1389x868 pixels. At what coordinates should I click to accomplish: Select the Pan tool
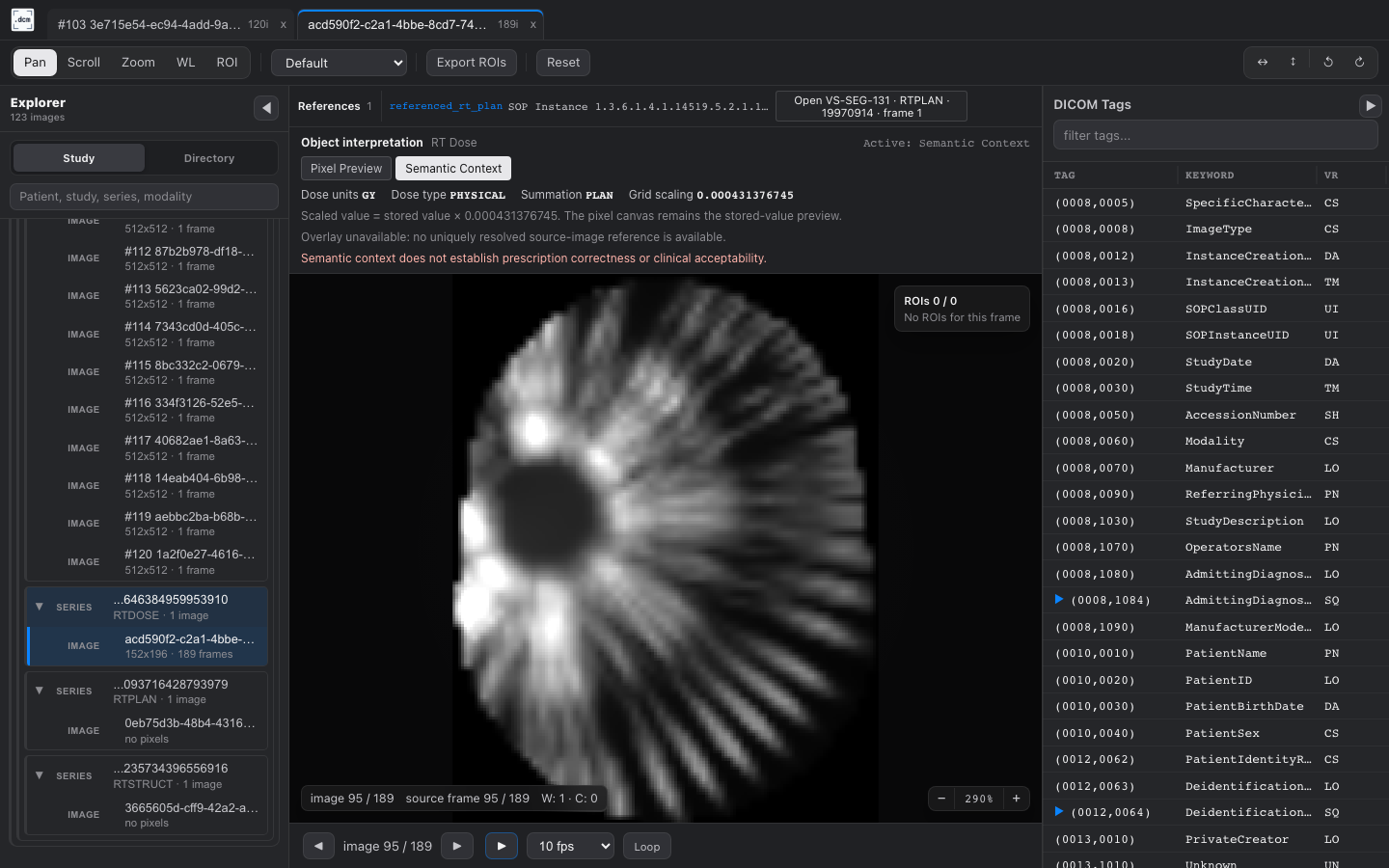point(36,63)
